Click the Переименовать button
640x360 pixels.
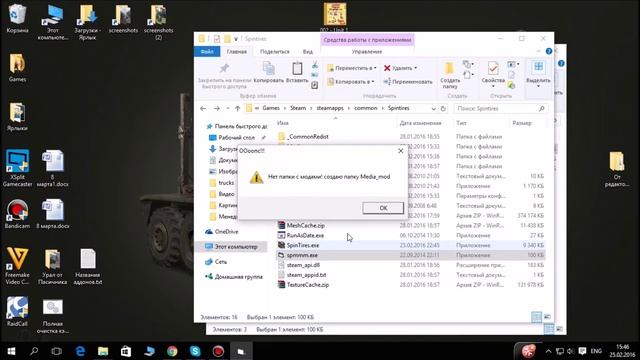coord(407,82)
